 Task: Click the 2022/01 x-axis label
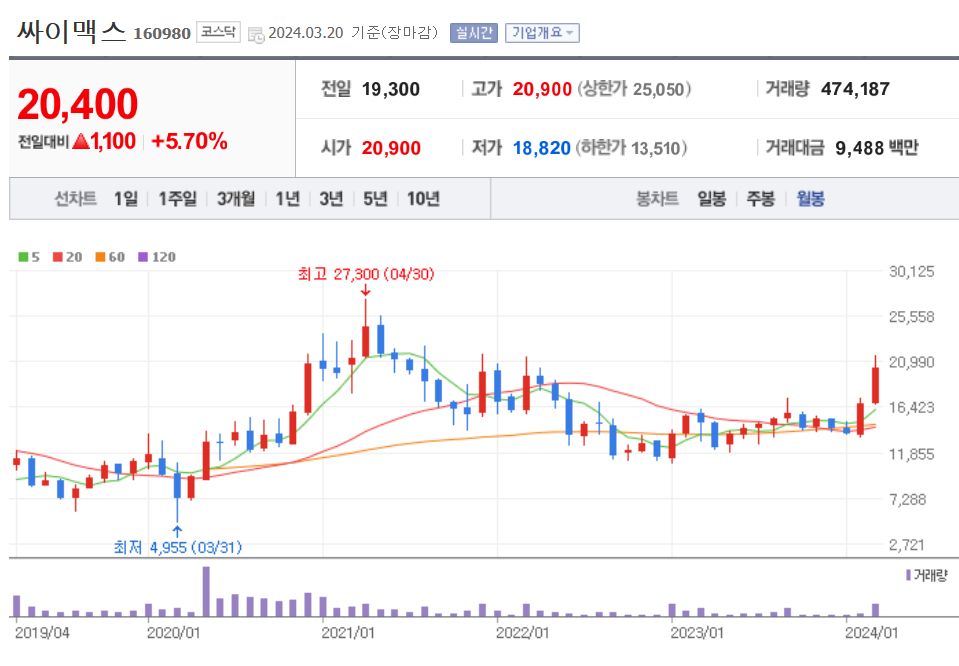pos(522,632)
